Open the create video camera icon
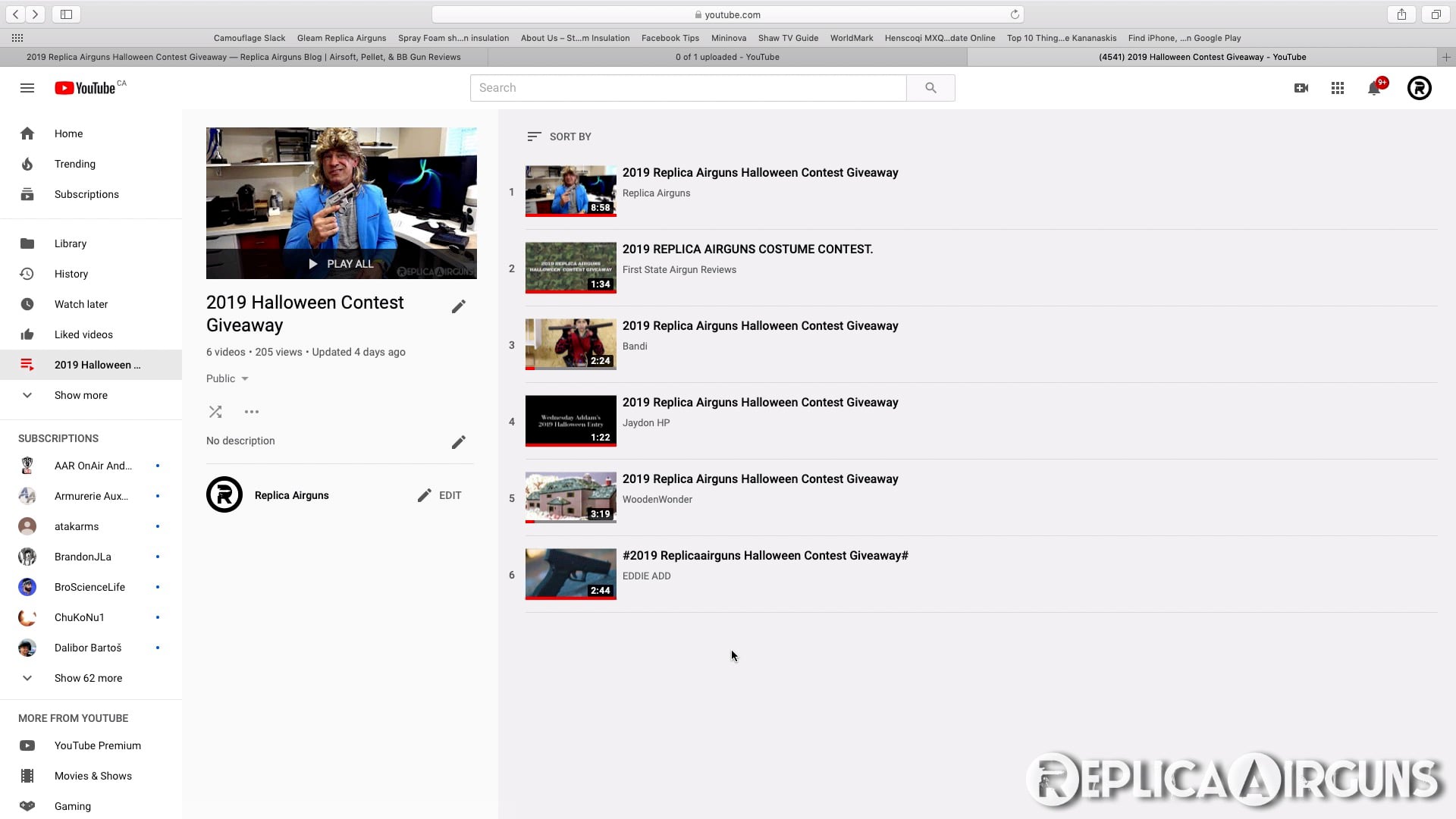The width and height of the screenshot is (1456, 819). pyautogui.click(x=1301, y=88)
